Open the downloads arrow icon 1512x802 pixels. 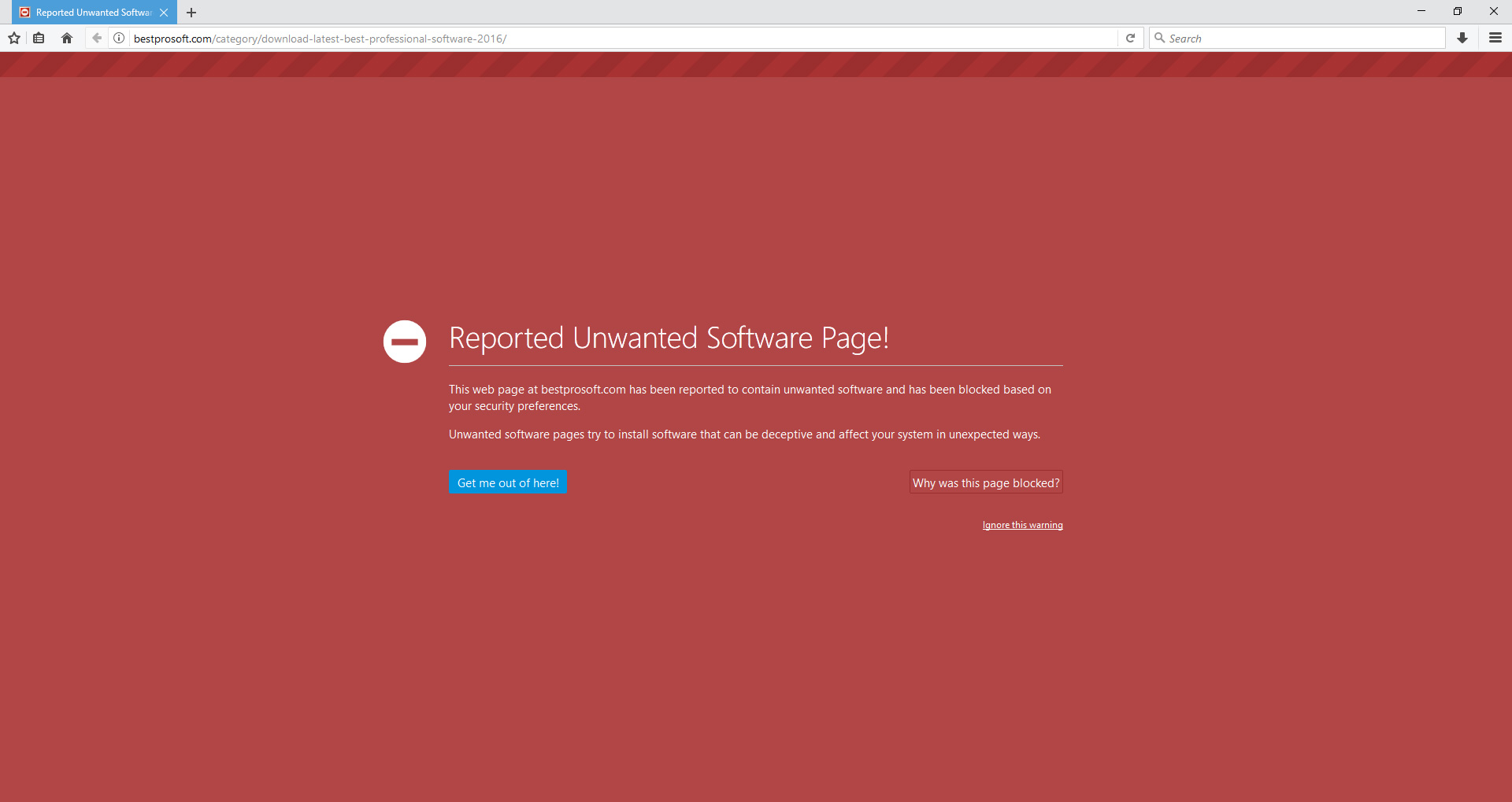coord(1462,38)
